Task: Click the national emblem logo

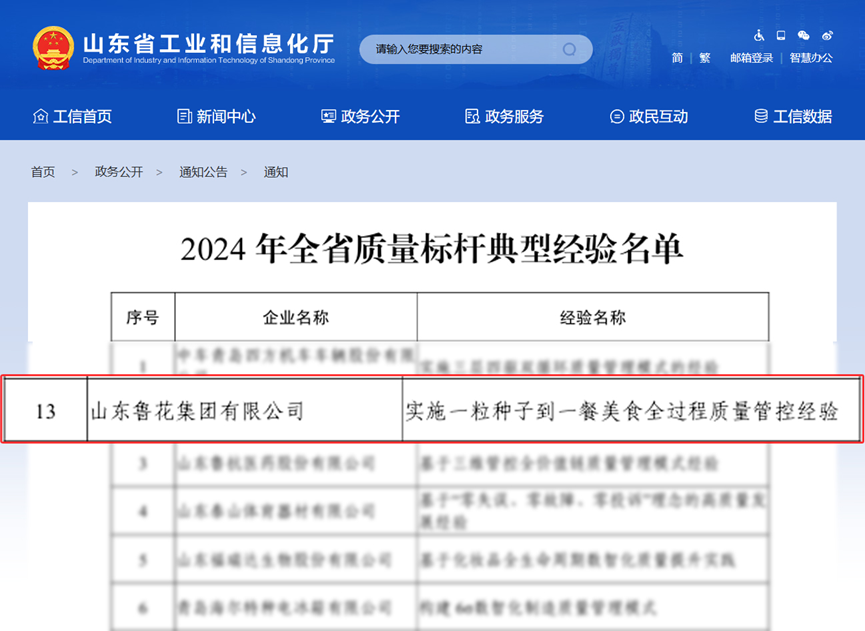Action: coord(53,49)
